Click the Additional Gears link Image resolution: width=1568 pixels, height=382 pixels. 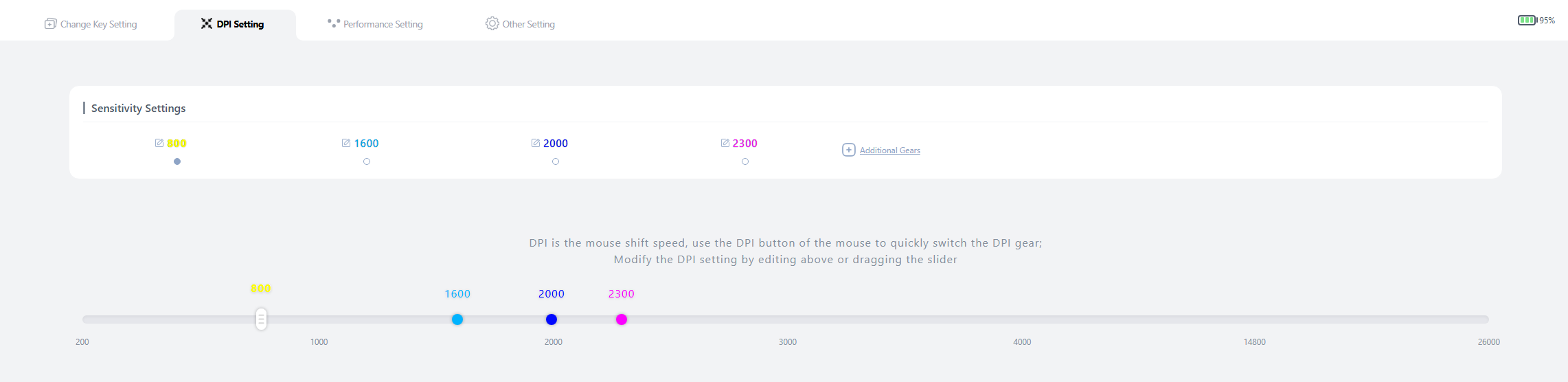[x=889, y=150]
